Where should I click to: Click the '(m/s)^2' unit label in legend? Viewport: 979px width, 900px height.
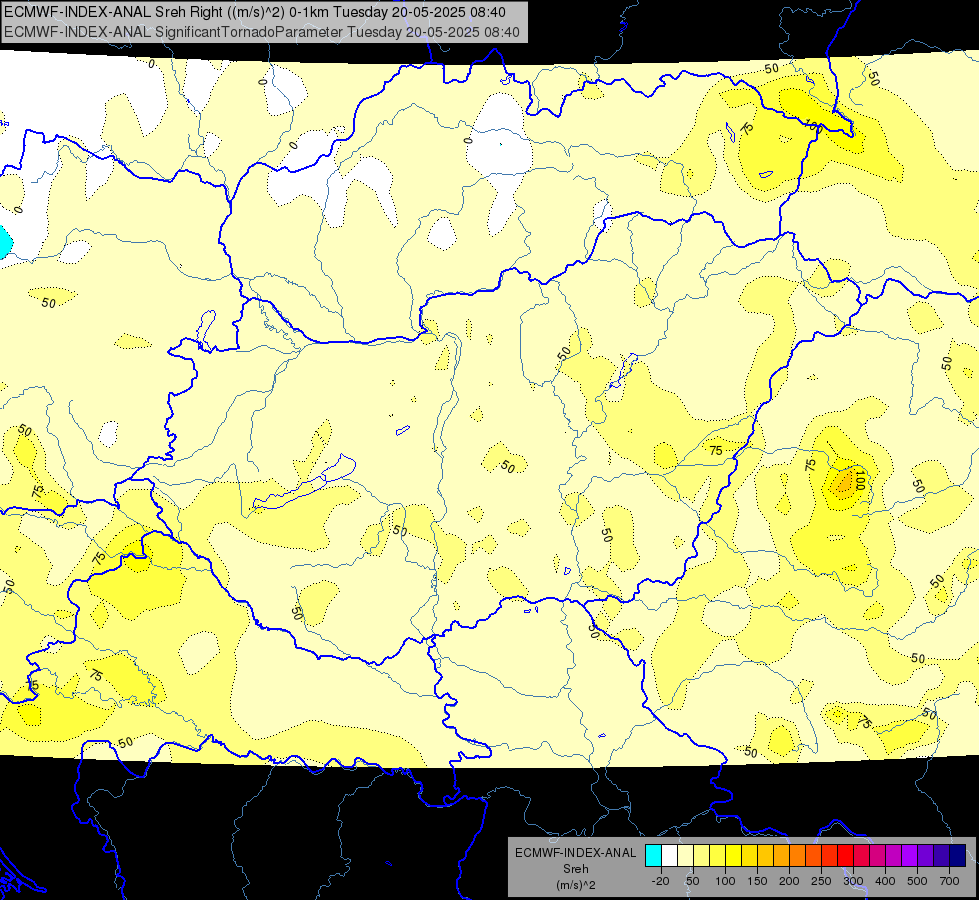pos(576,885)
